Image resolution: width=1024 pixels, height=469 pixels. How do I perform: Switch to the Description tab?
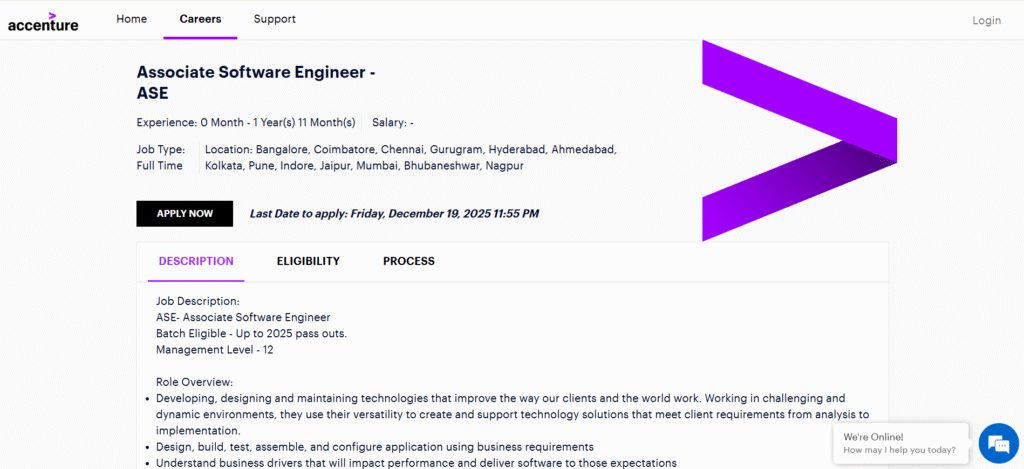point(196,261)
